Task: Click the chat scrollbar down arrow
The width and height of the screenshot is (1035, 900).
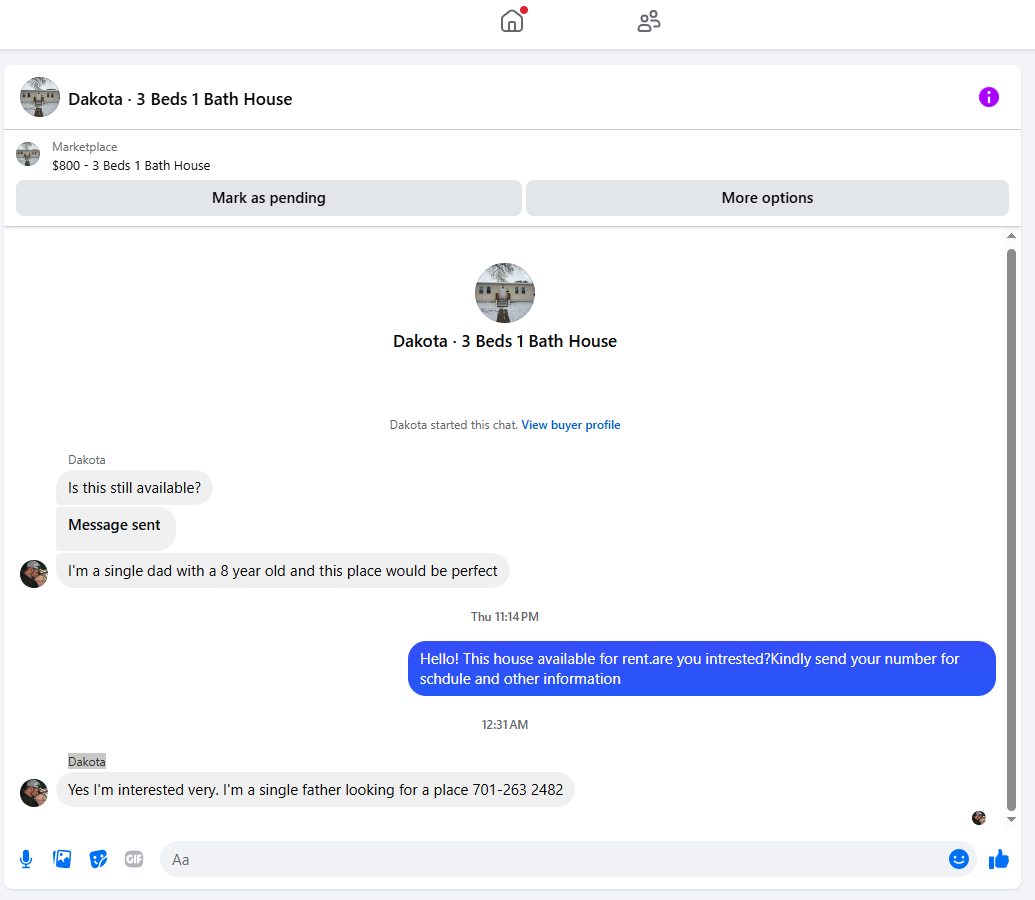Action: 1011,819
